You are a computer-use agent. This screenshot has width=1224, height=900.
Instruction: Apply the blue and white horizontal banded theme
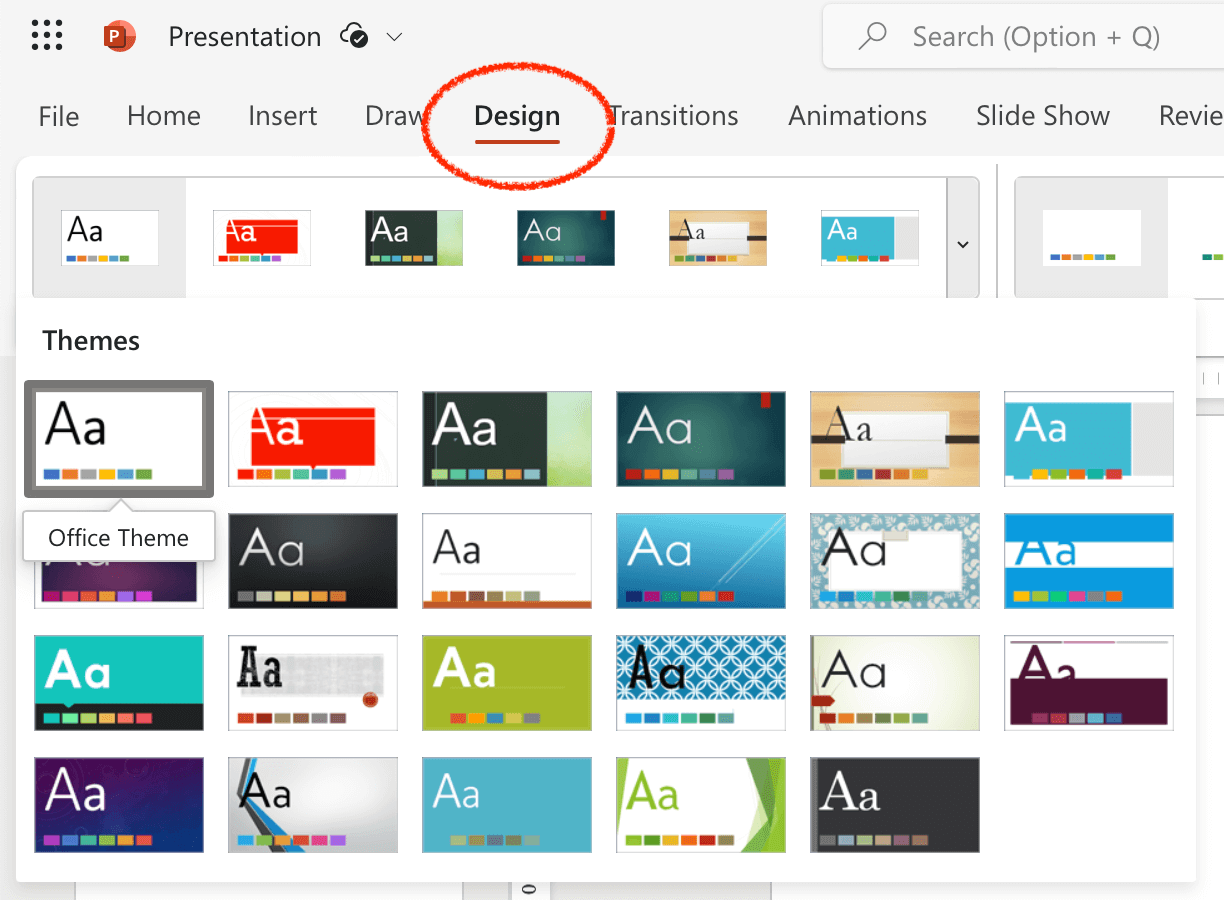[1089, 561]
